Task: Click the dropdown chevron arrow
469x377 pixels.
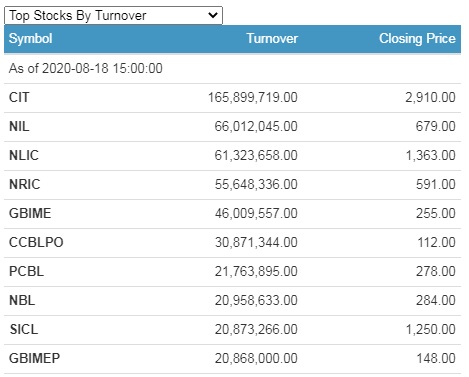Action: pyautogui.click(x=213, y=15)
